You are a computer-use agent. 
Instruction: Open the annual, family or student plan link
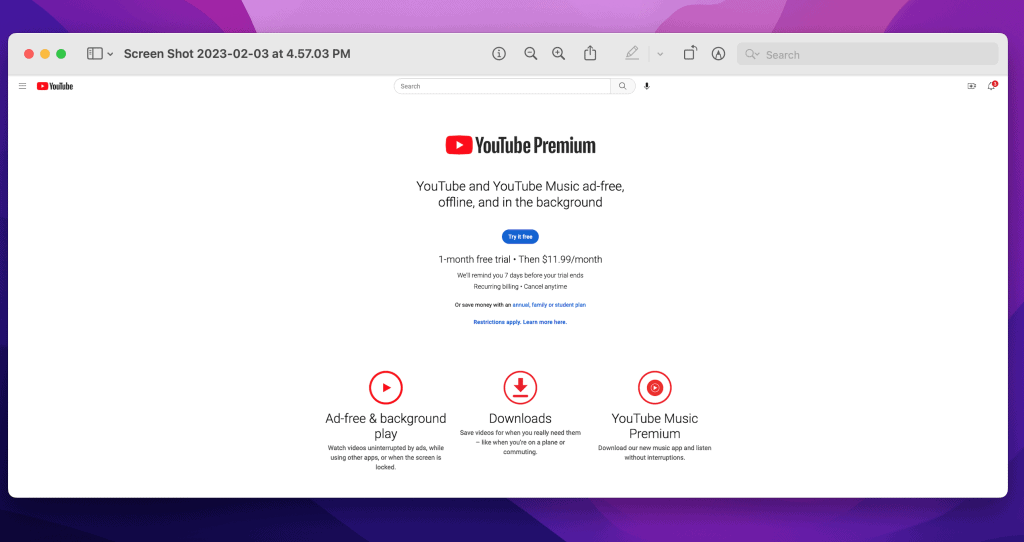point(549,305)
